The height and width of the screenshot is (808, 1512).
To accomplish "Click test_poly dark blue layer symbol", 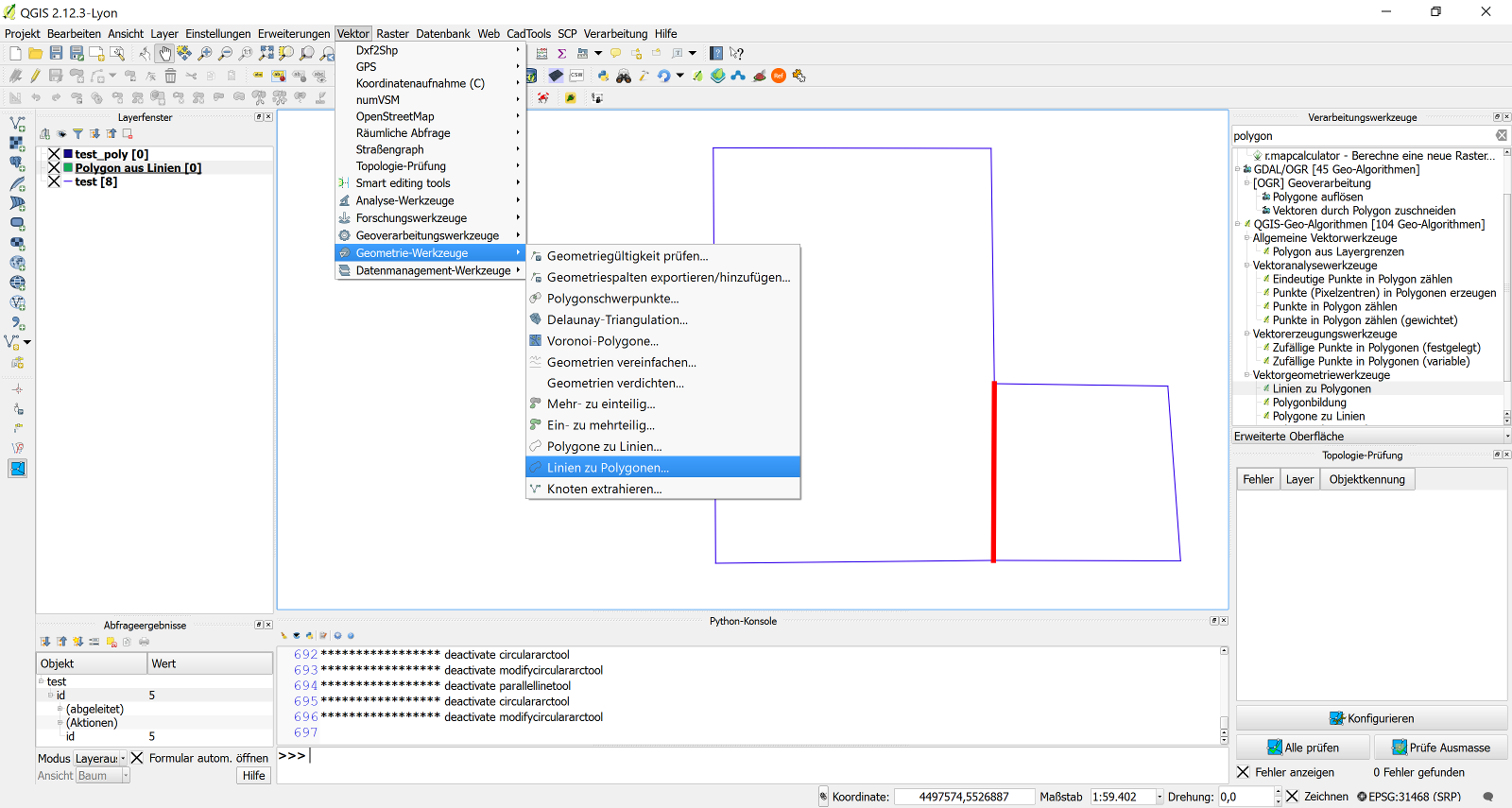I will (x=68, y=154).
